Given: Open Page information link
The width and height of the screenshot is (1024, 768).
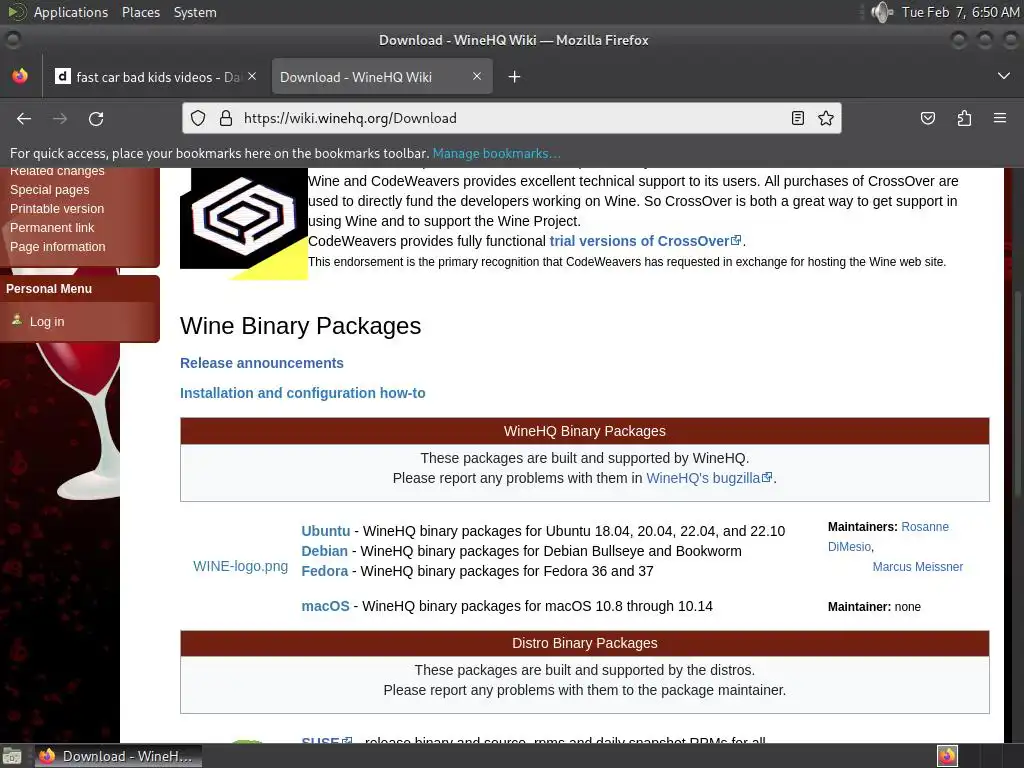Looking at the screenshot, I should (57, 246).
